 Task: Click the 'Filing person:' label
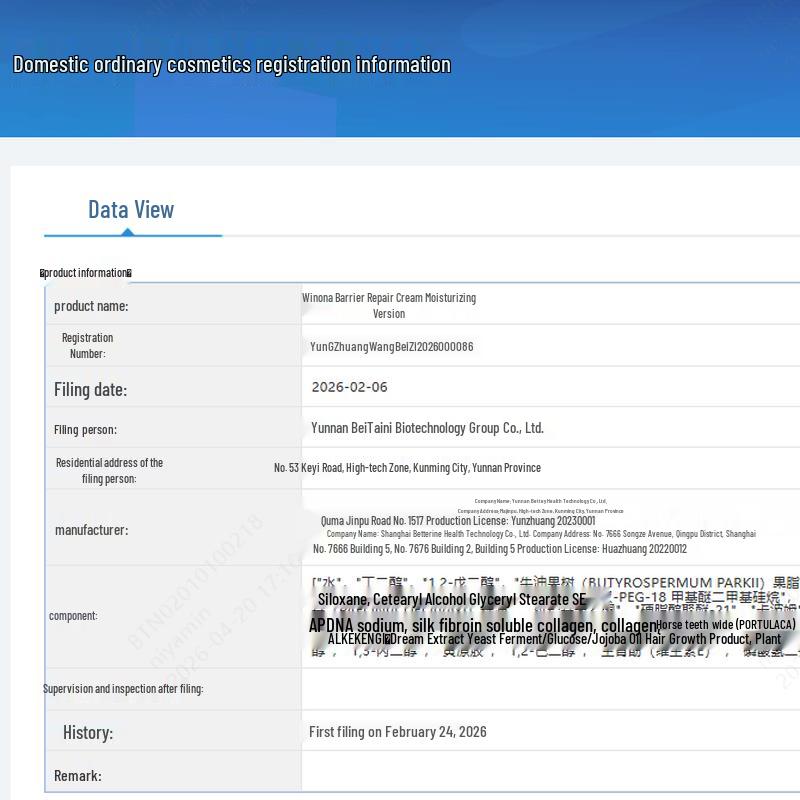pyautogui.click(x=85, y=430)
